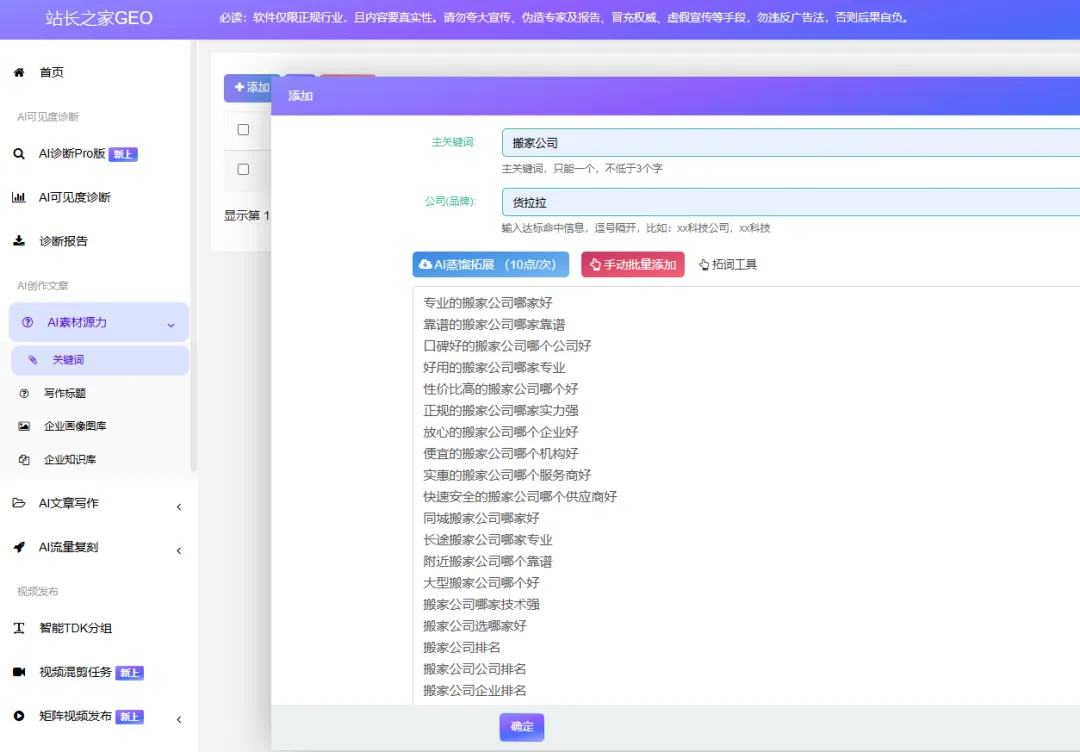Click the home icon beside 首页

tap(19, 72)
